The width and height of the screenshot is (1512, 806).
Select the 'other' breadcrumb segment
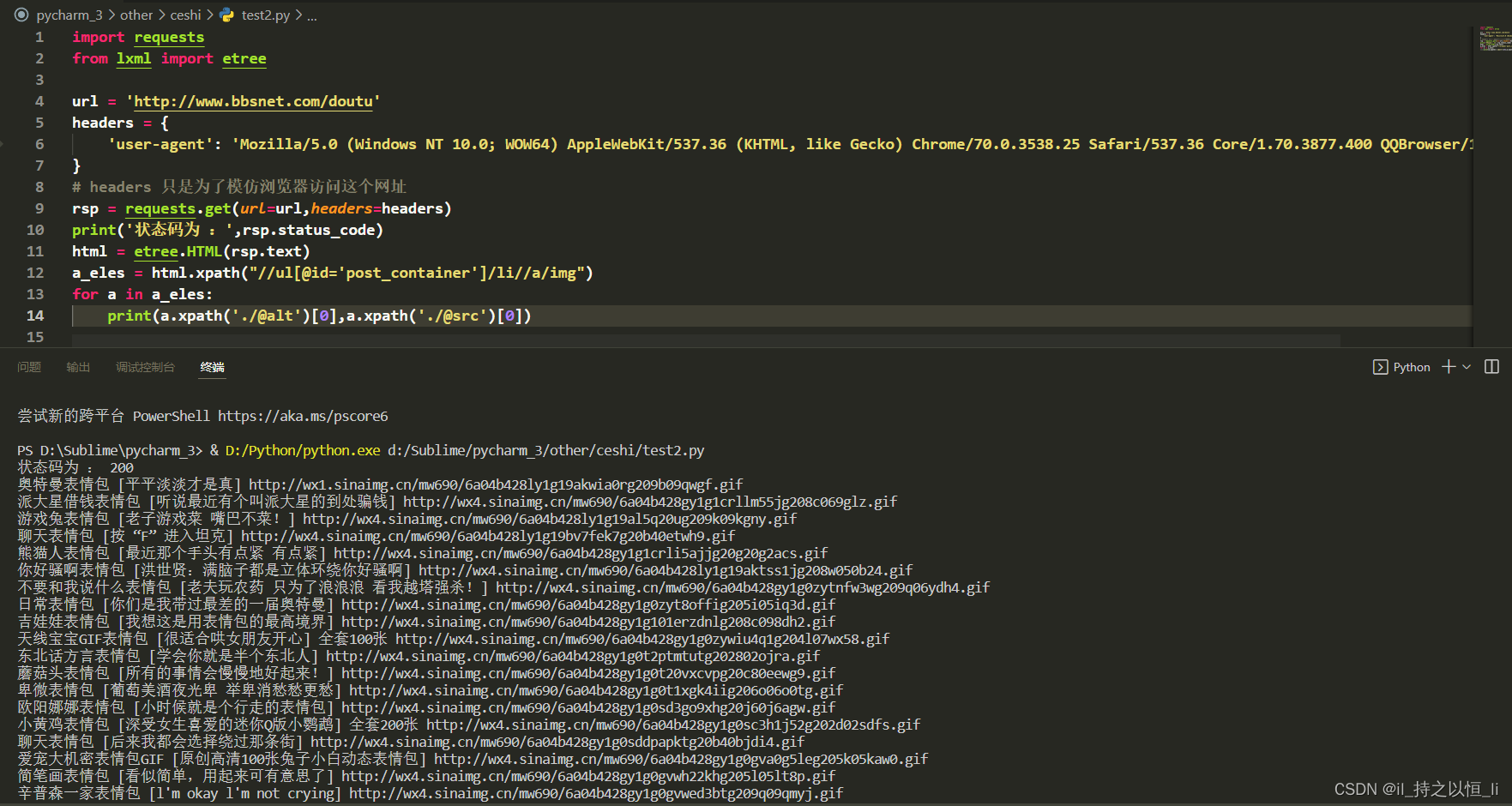tap(136, 15)
